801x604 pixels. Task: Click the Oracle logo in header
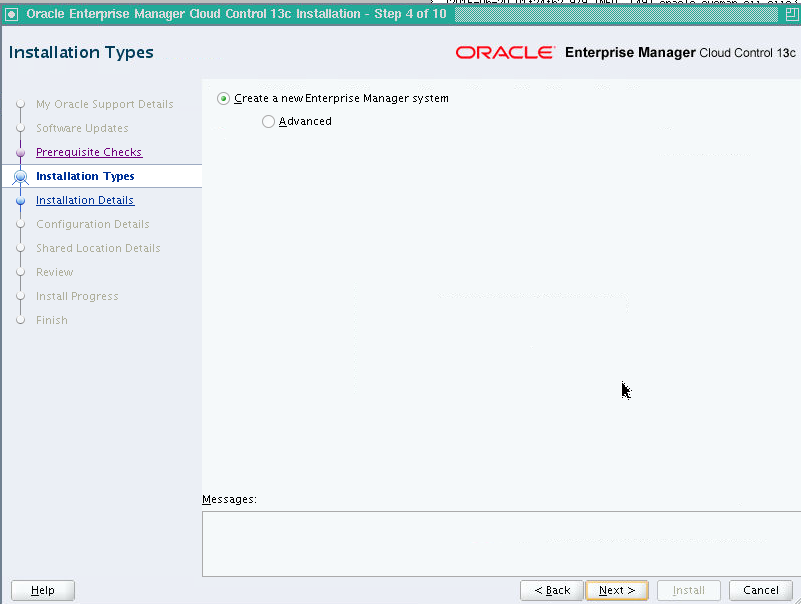pyautogui.click(x=505, y=53)
